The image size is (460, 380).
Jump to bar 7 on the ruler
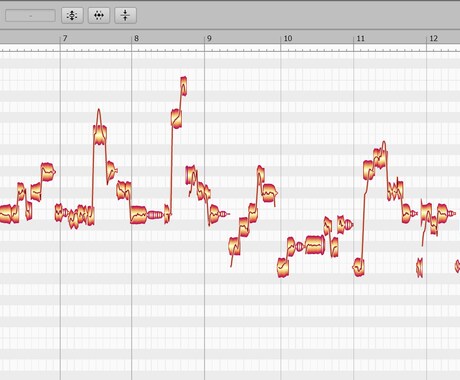(x=65, y=38)
